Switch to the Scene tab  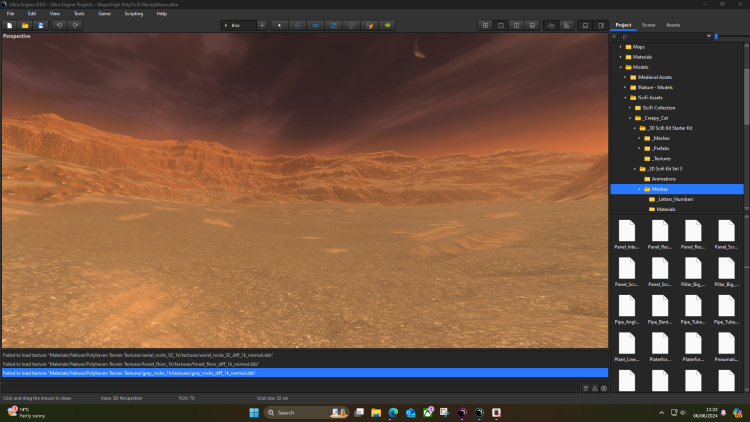coord(649,25)
